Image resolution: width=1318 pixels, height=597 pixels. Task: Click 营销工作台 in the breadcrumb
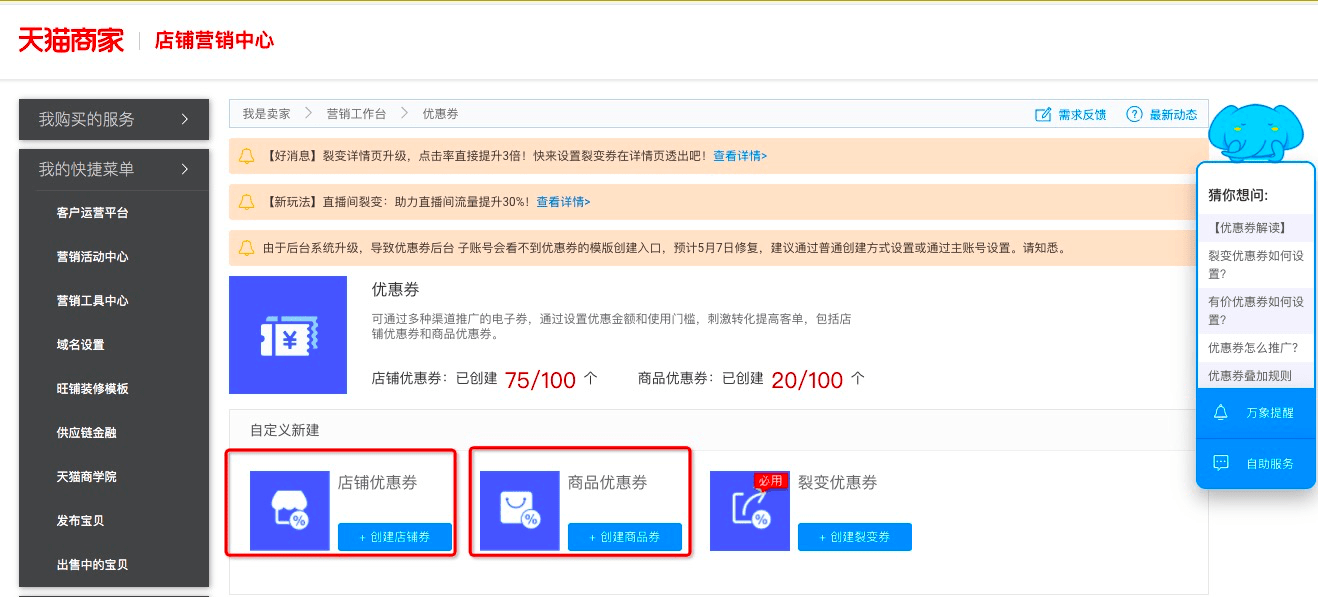356,114
